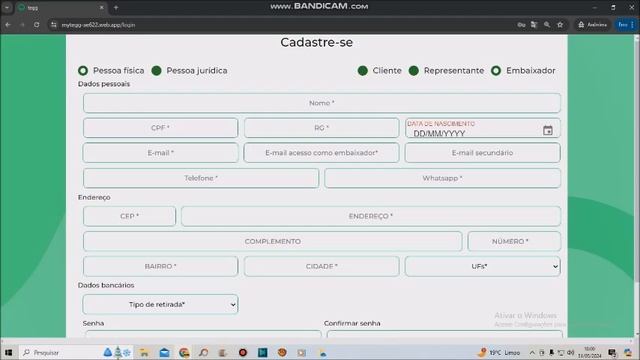Click the Endereço section label
This screenshot has height=360, width=640.
(x=94, y=197)
